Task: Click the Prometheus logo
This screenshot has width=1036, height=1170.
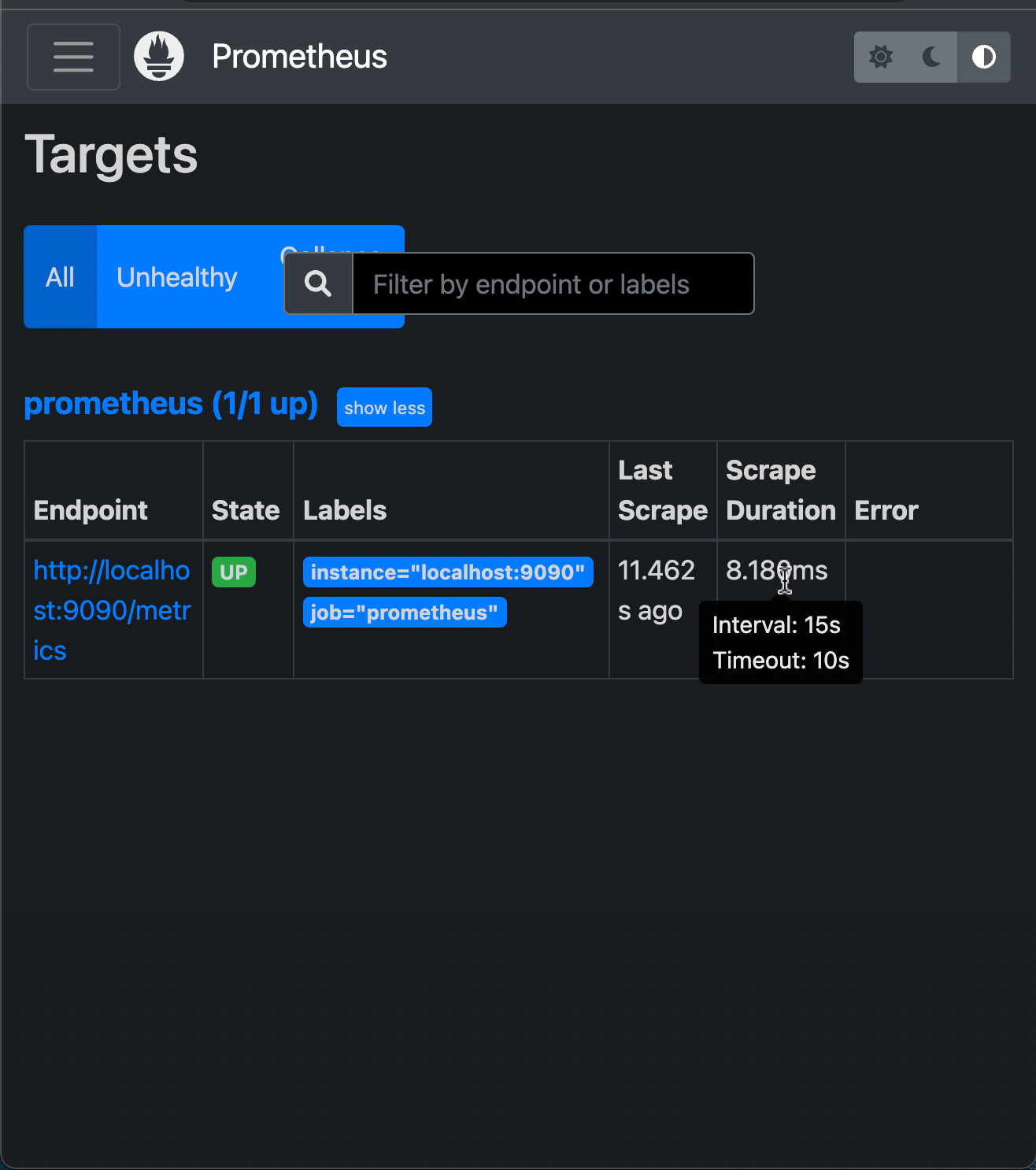Action: [158, 55]
